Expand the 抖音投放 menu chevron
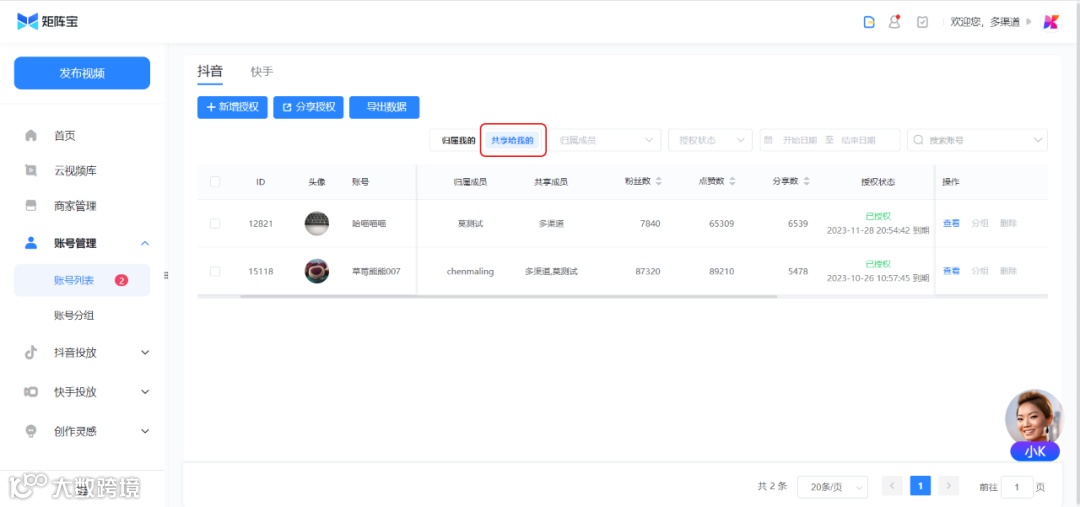 (x=145, y=352)
